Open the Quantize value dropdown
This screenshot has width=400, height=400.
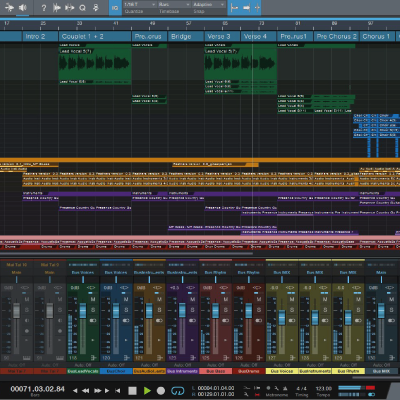coord(140,4)
